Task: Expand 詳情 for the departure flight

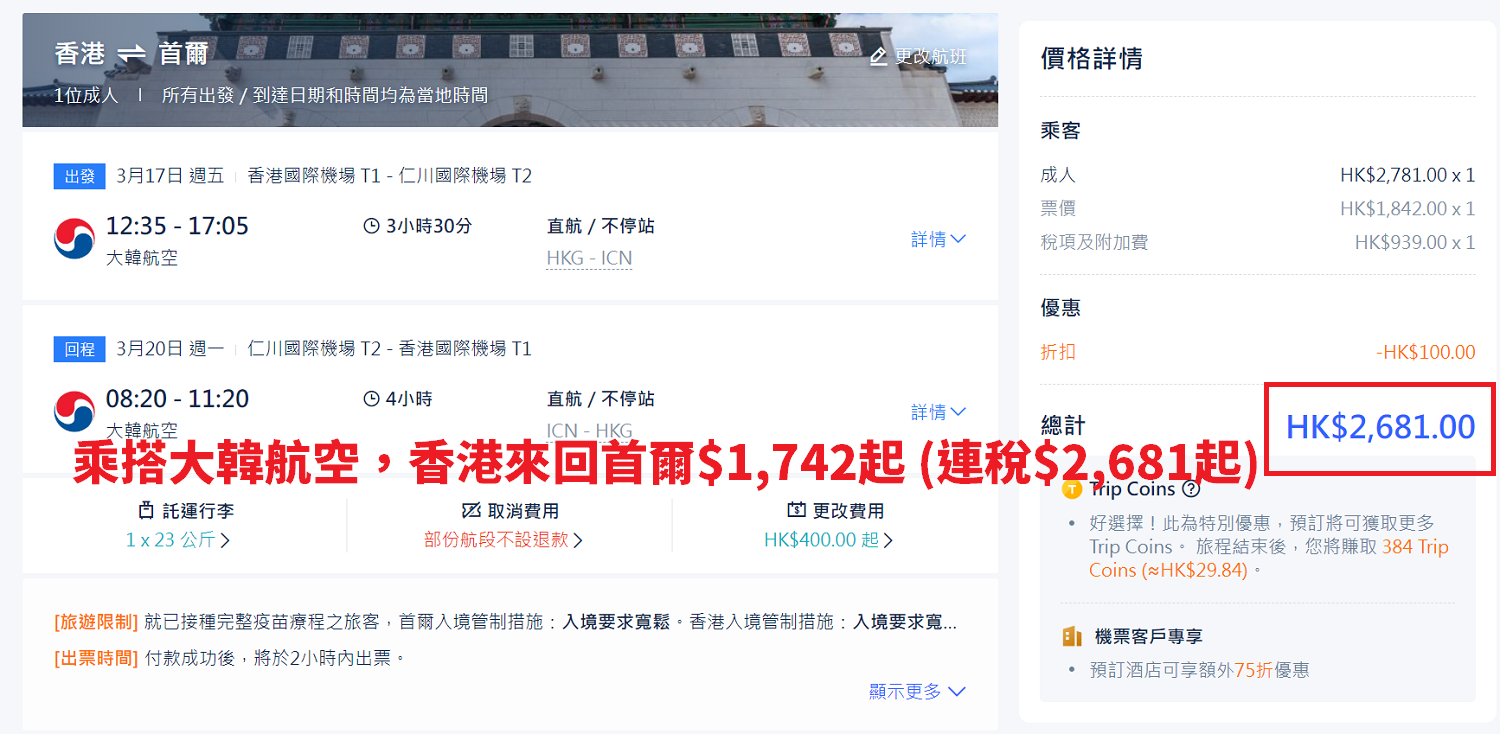Action: [938, 239]
